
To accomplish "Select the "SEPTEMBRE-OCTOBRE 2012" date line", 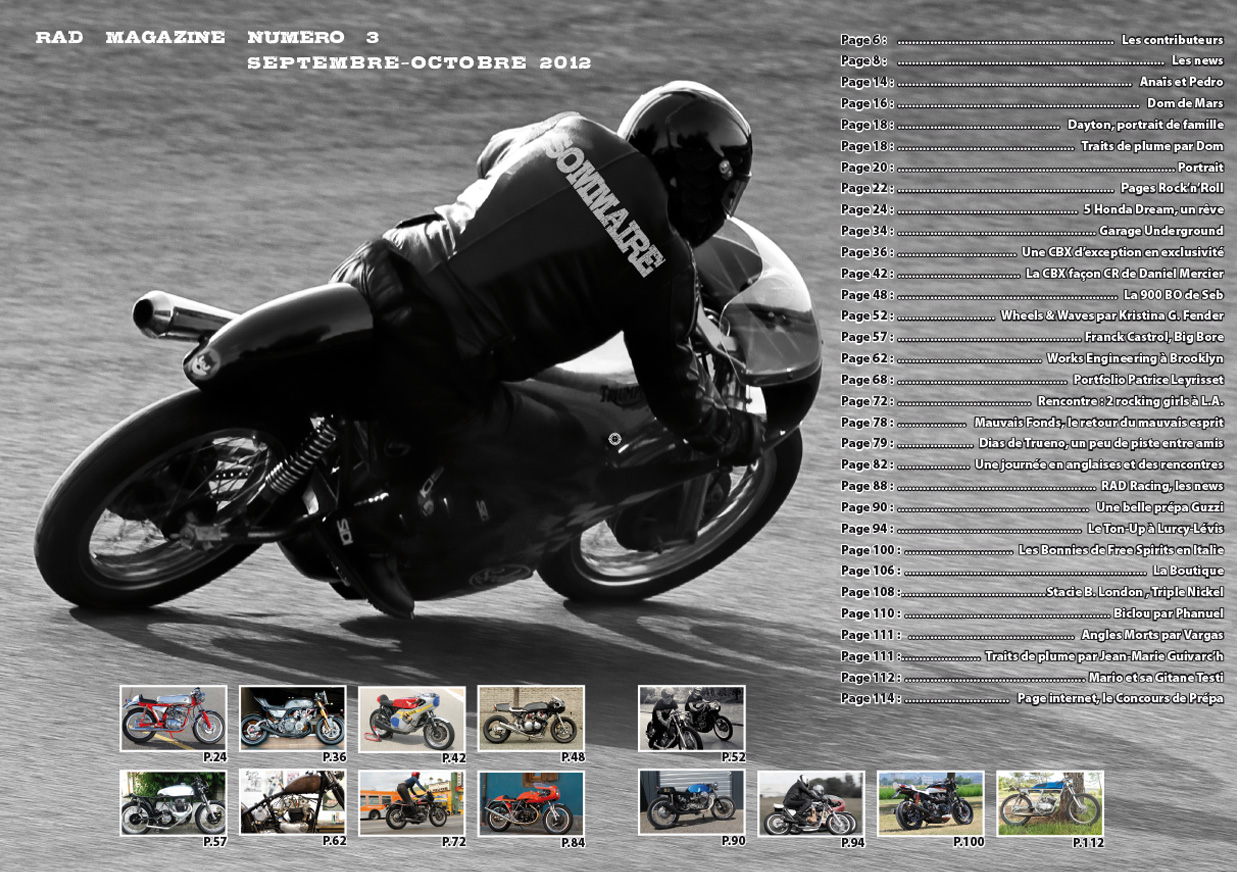I will [419, 62].
